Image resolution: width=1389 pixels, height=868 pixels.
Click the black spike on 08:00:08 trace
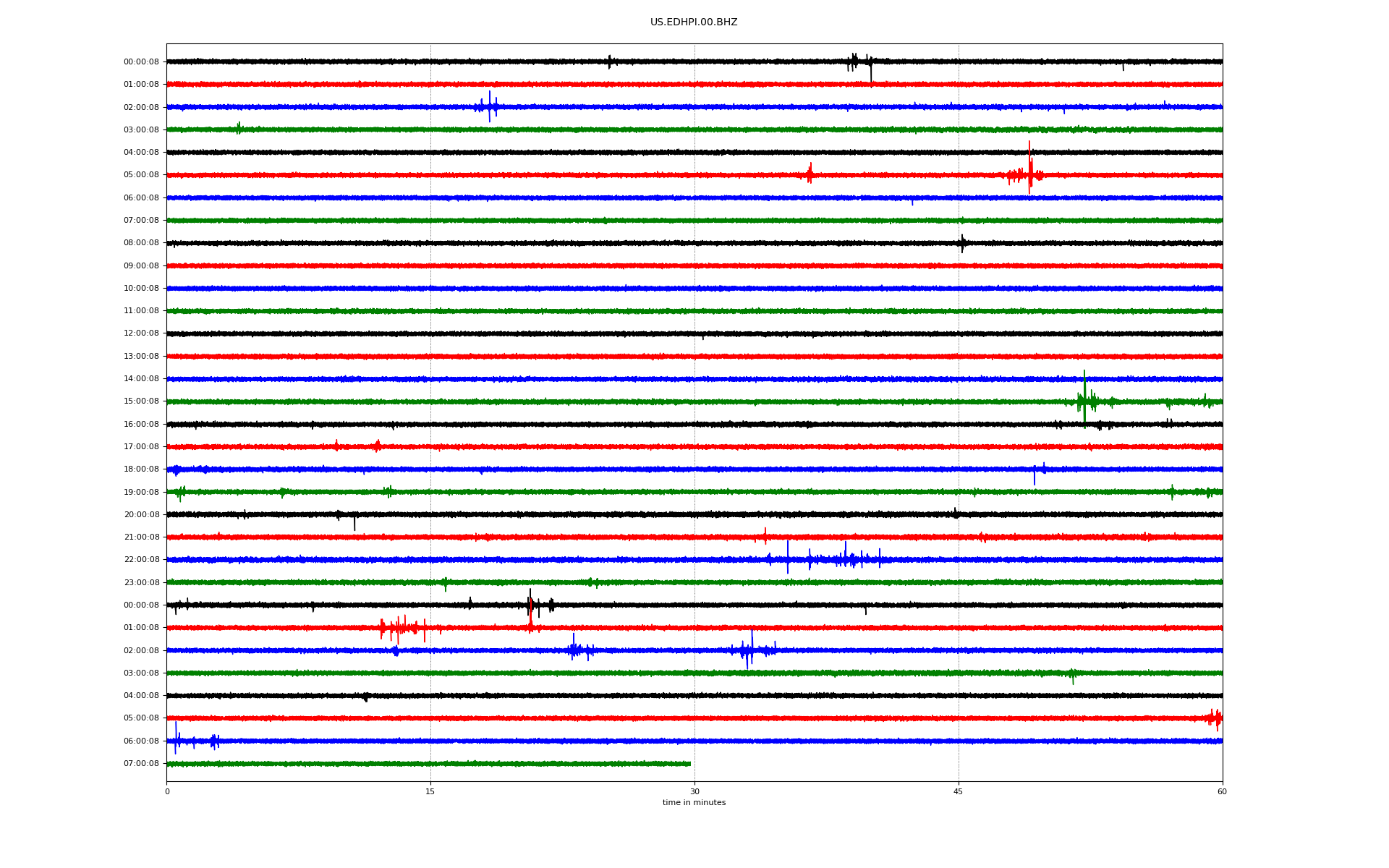[x=962, y=243]
